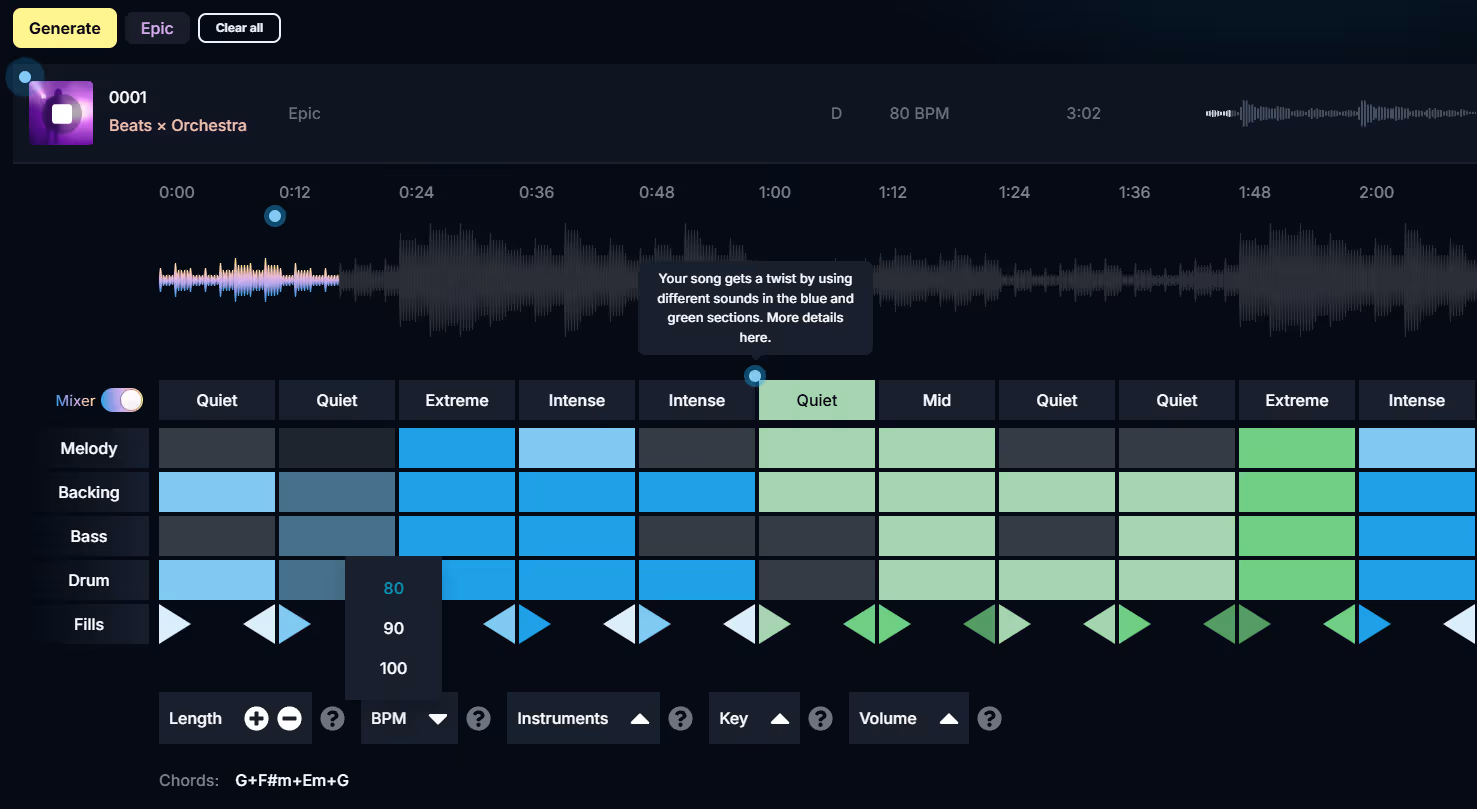The width and height of the screenshot is (1477, 809).
Task: Jump to the 1:48 timeline marker
Action: tap(1255, 192)
